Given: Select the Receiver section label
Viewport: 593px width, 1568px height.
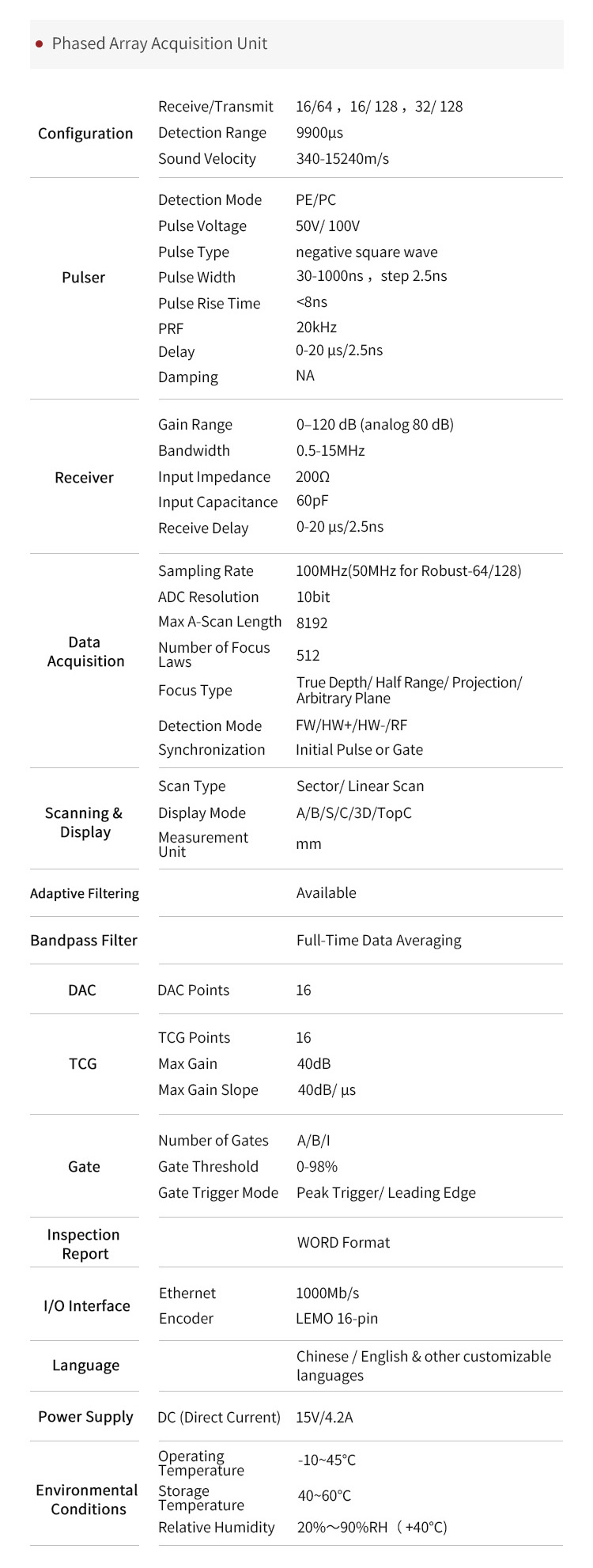Looking at the screenshot, I should coord(84,477).
